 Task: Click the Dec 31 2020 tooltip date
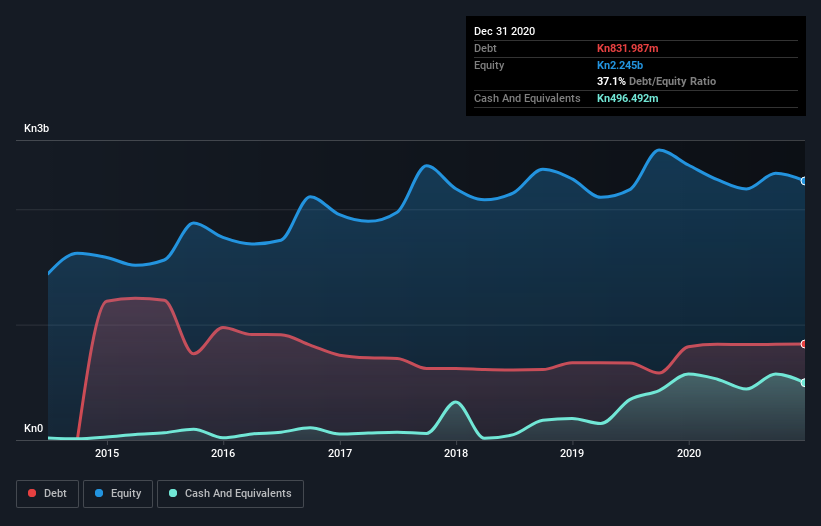tap(504, 31)
